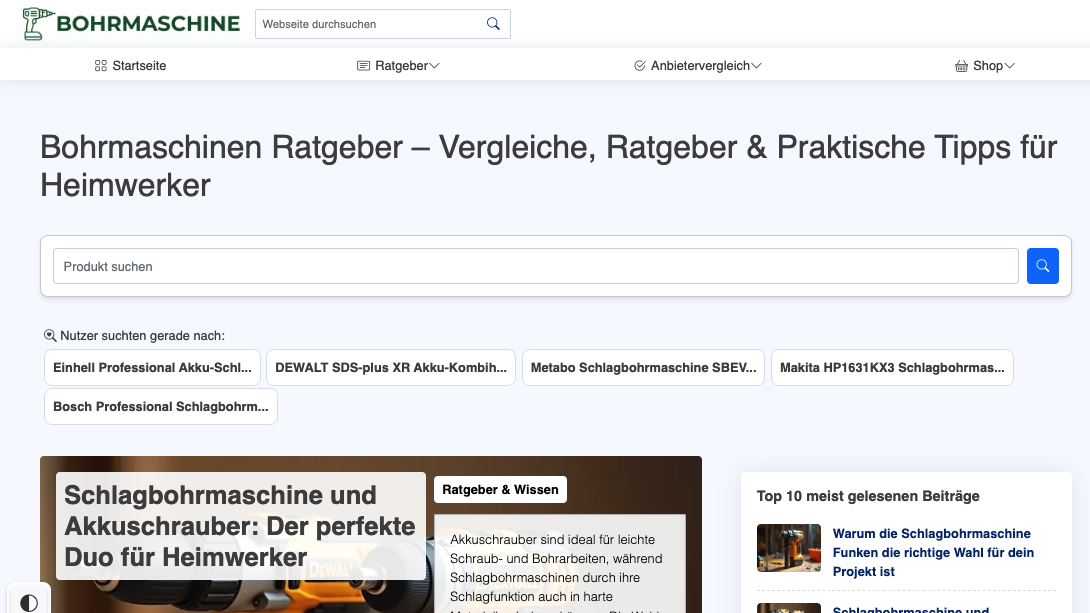Click the Shop basket icon
The width and height of the screenshot is (1090, 613).
click(x=961, y=66)
